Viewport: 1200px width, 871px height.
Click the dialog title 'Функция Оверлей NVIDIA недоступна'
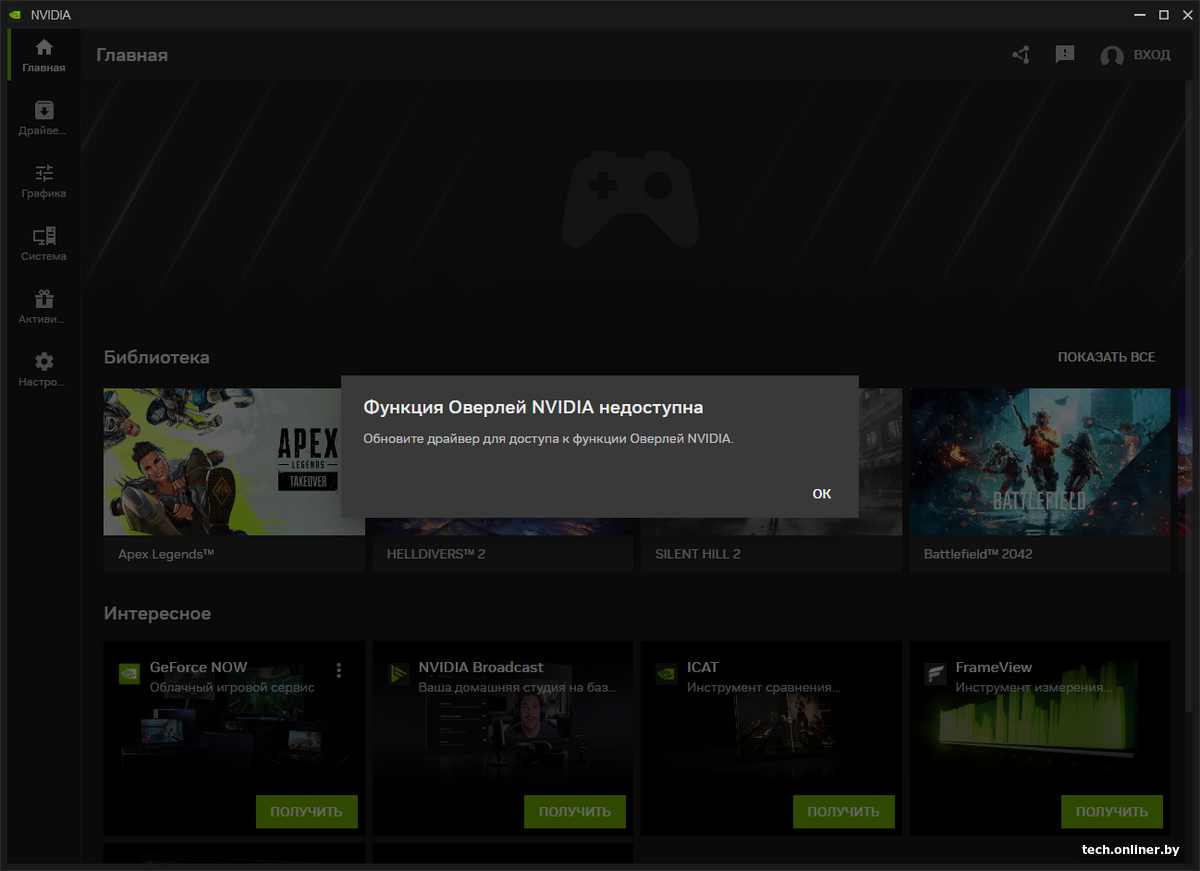(x=533, y=408)
